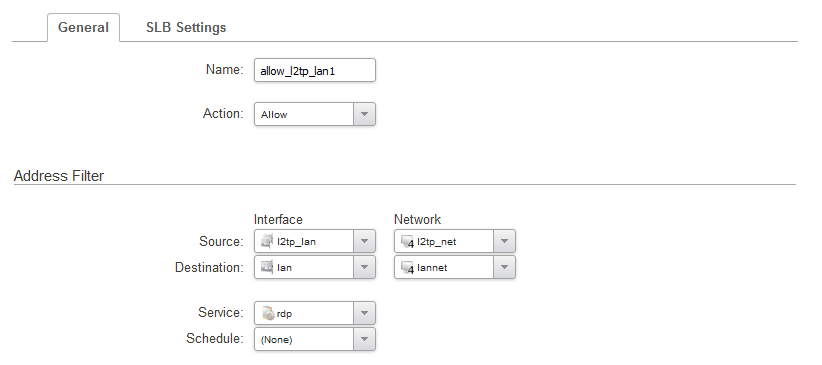Select the General tab

click(x=83, y=27)
